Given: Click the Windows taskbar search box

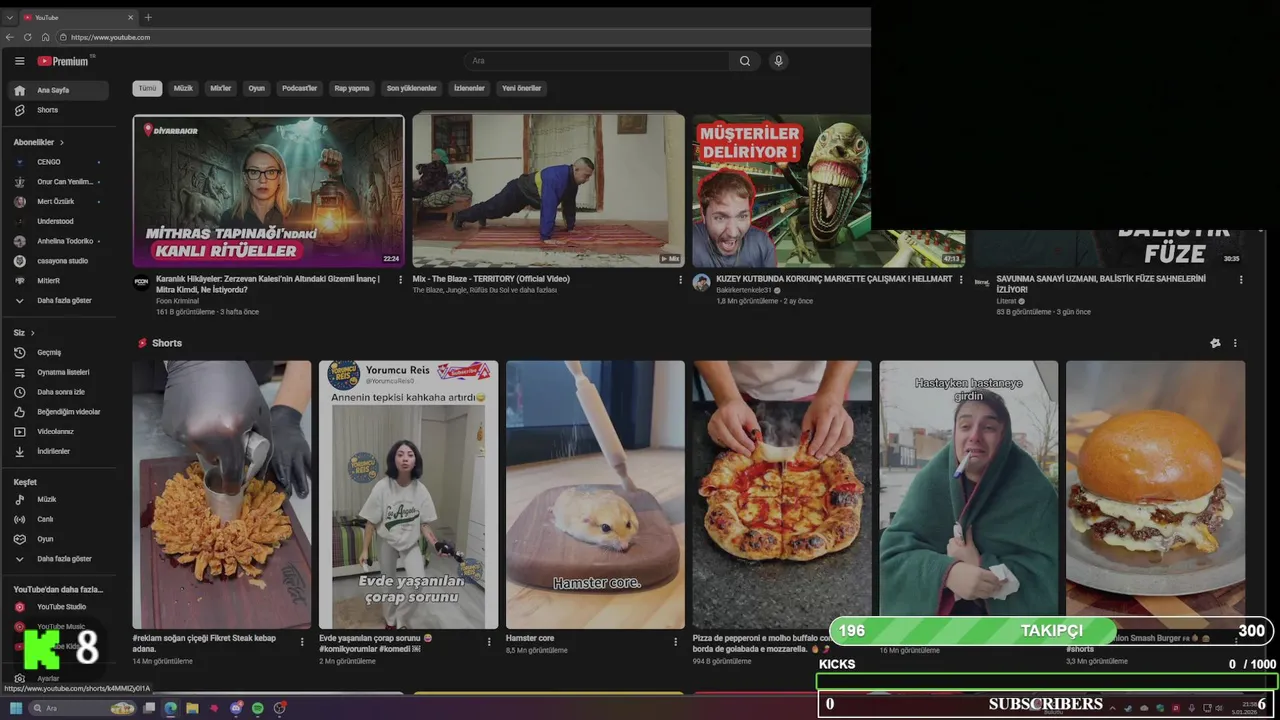Looking at the screenshot, I should pos(83,708).
